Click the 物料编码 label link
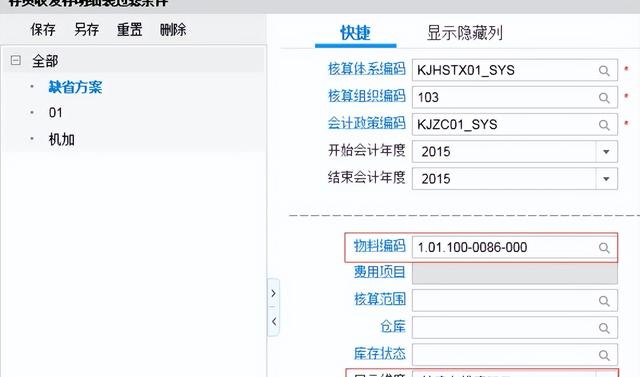This screenshot has height=377, width=640. click(380, 246)
